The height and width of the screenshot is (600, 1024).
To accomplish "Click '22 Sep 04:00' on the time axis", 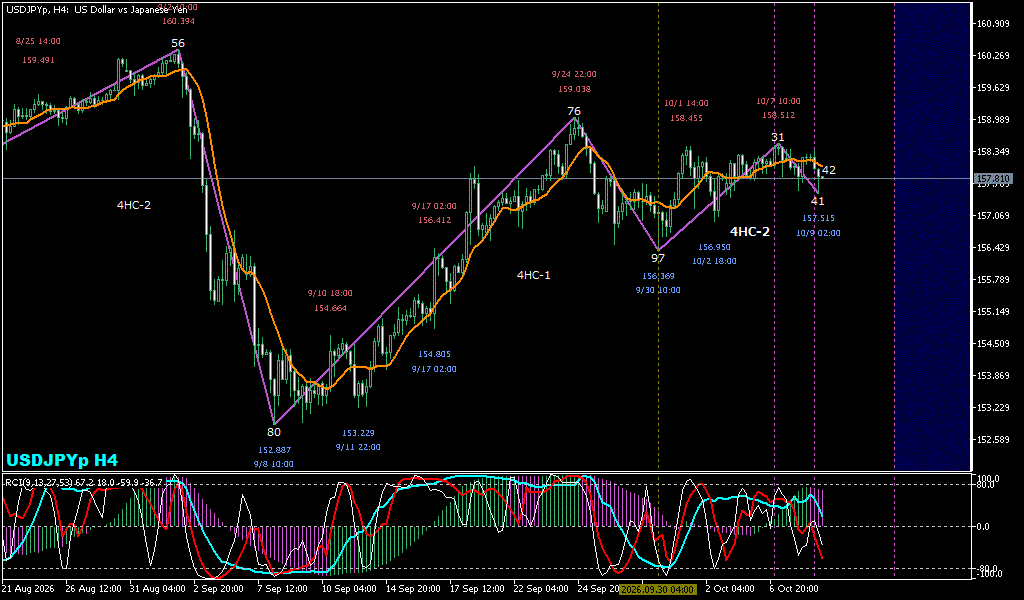I will [x=541, y=589].
